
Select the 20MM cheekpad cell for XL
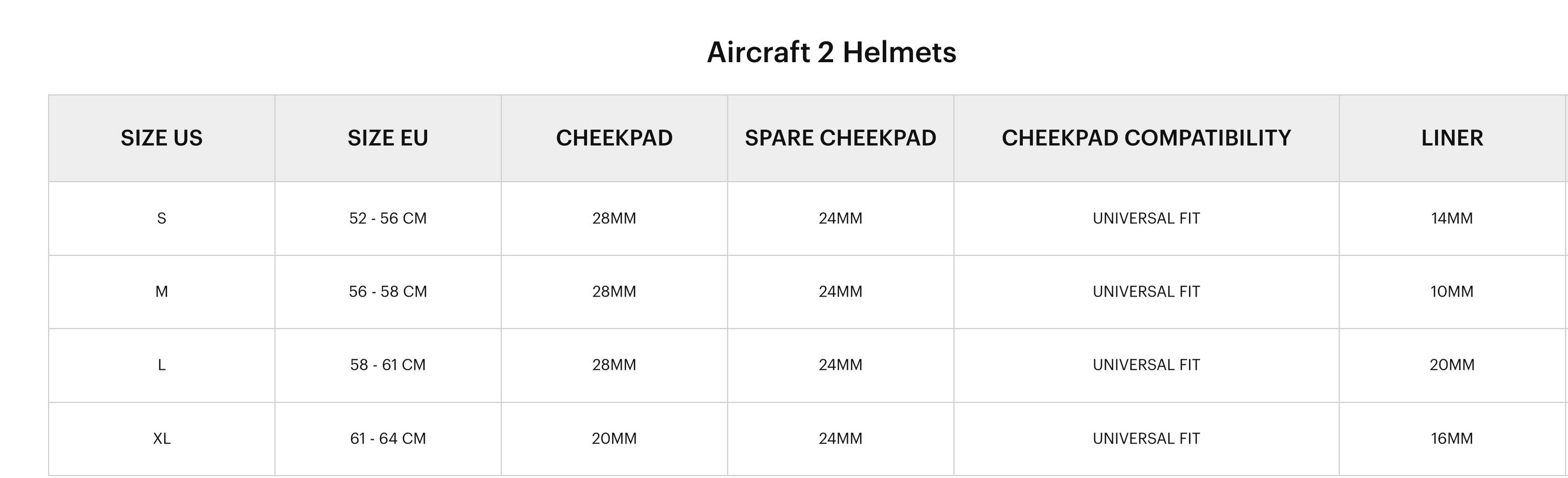pos(614,439)
